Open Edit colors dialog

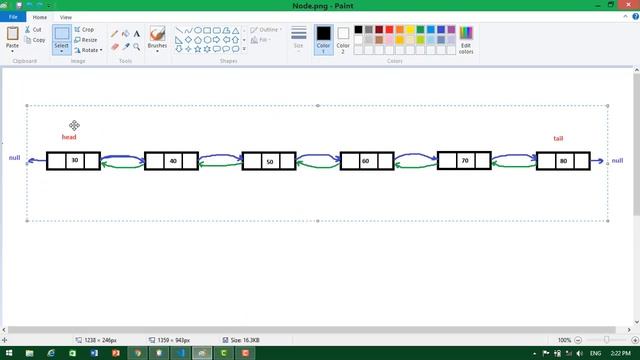[x=466, y=40]
